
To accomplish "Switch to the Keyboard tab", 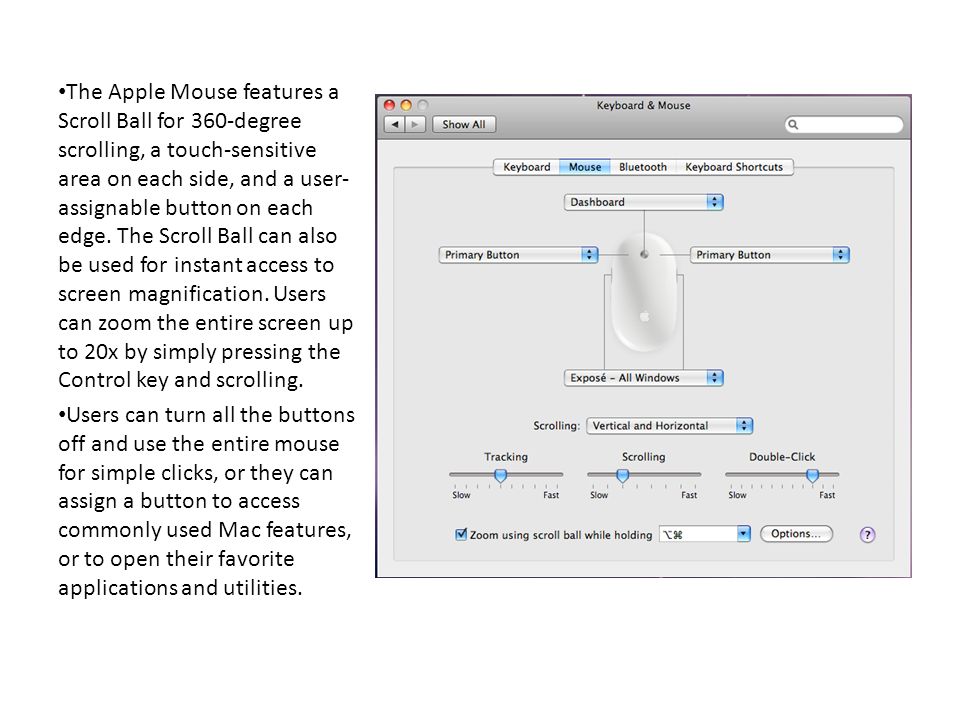I will [527, 167].
